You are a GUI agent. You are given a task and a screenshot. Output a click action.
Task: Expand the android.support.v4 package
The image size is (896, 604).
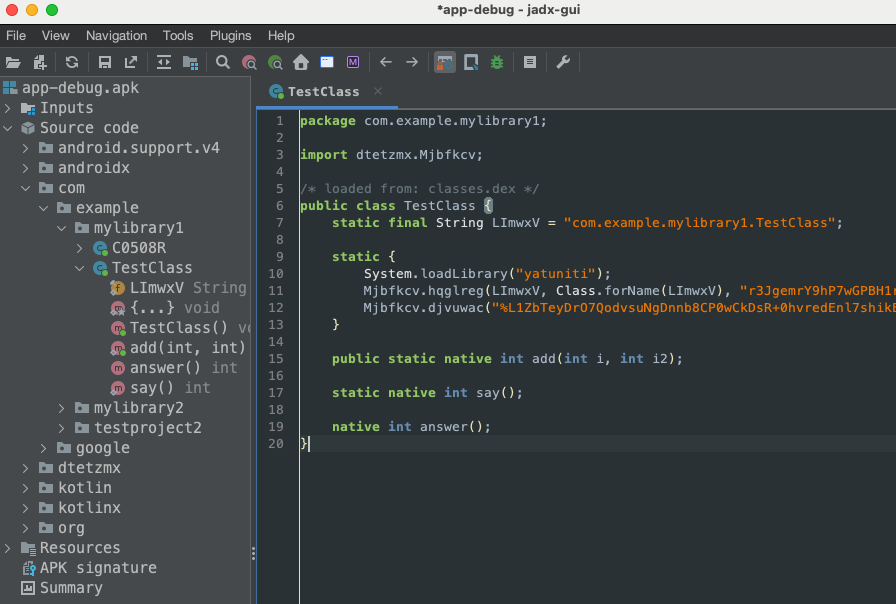click(x=25, y=148)
